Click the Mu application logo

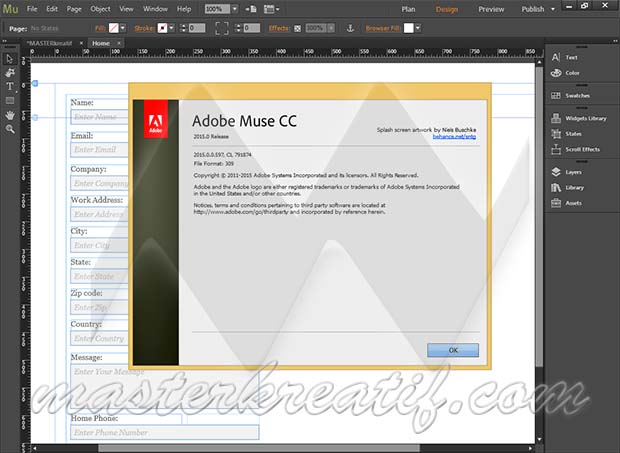click(x=10, y=9)
